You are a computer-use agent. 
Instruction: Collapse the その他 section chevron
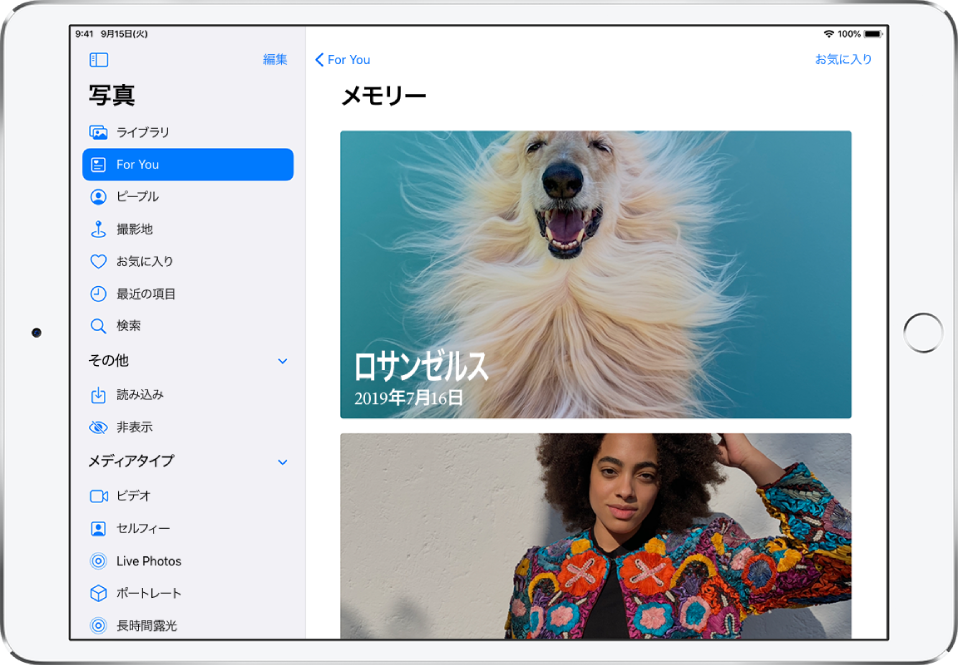pyautogui.click(x=283, y=361)
